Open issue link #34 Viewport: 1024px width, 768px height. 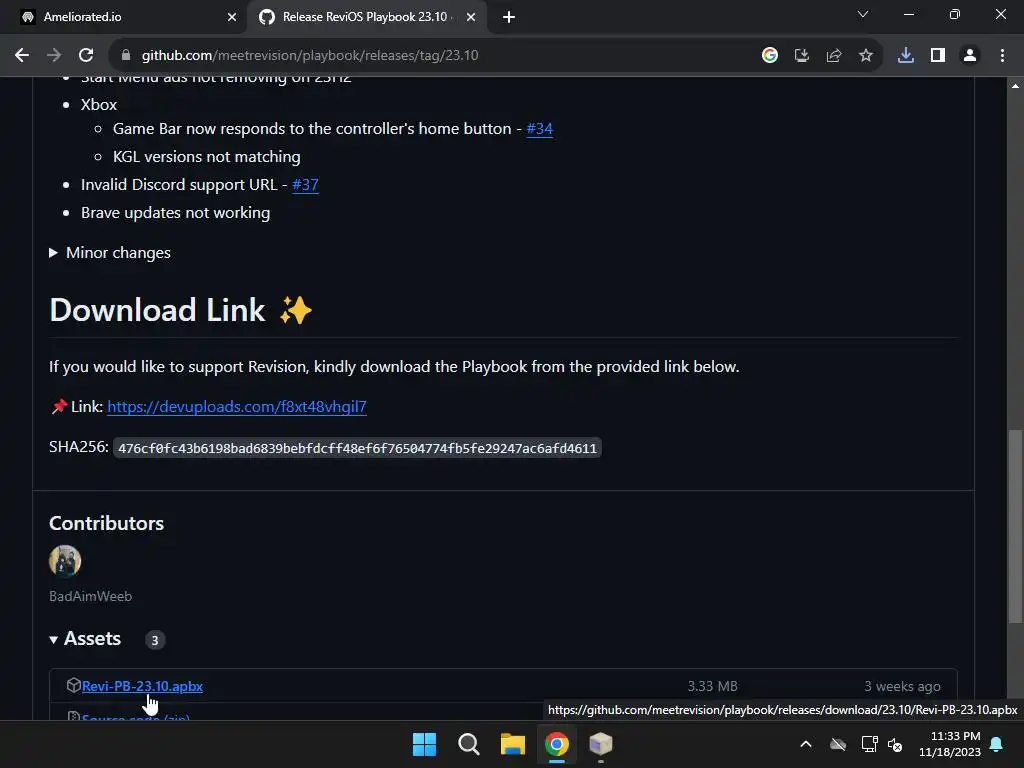(x=539, y=129)
